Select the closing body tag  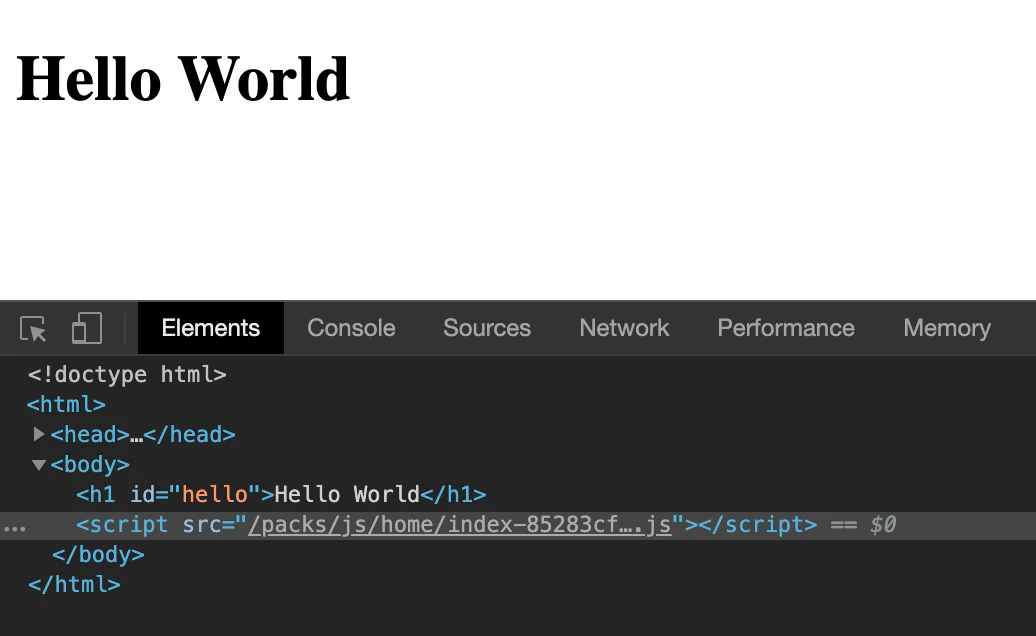98,554
